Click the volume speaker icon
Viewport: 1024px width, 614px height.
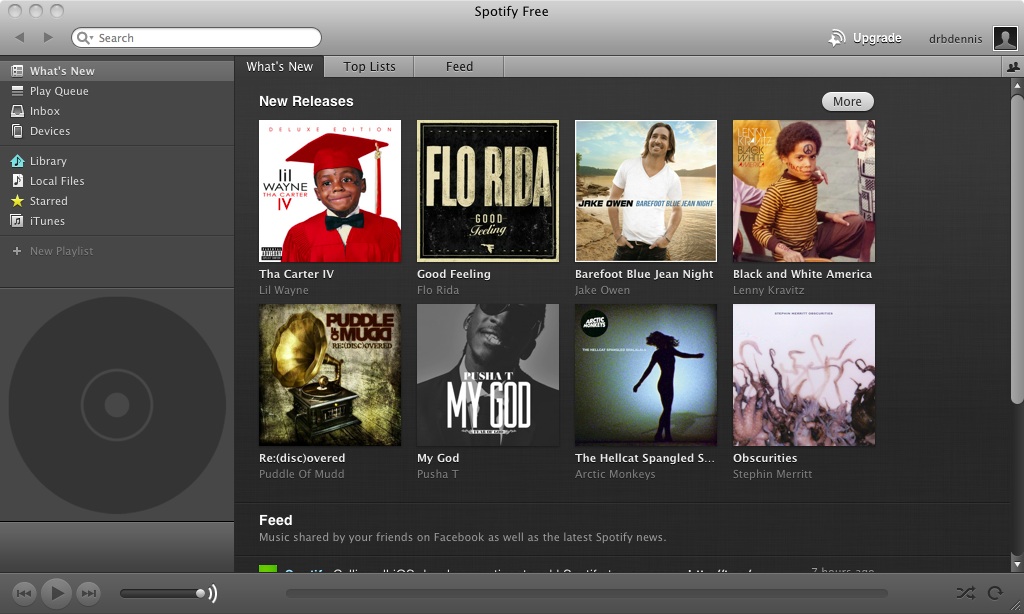[213, 593]
